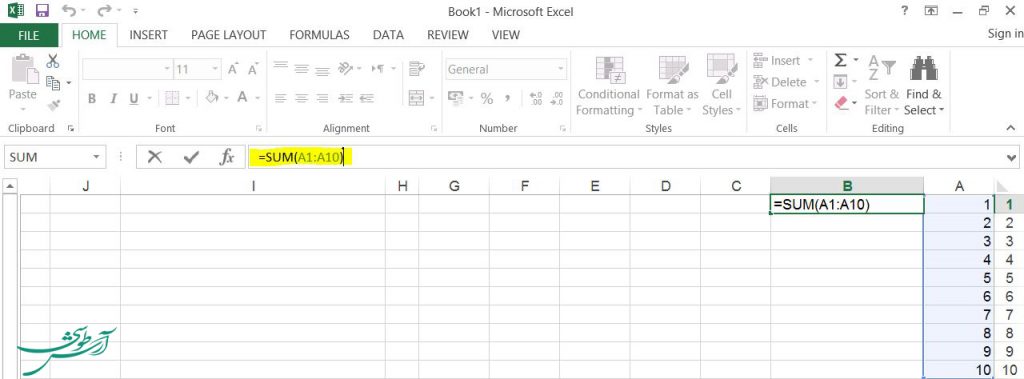Open the General number format dropdown

[560, 69]
